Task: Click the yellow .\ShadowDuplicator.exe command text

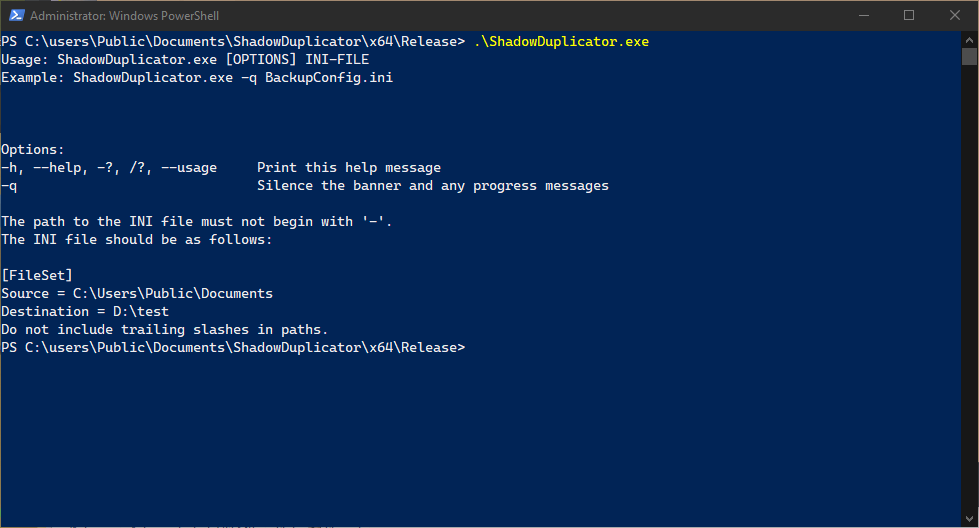Action: (561, 42)
